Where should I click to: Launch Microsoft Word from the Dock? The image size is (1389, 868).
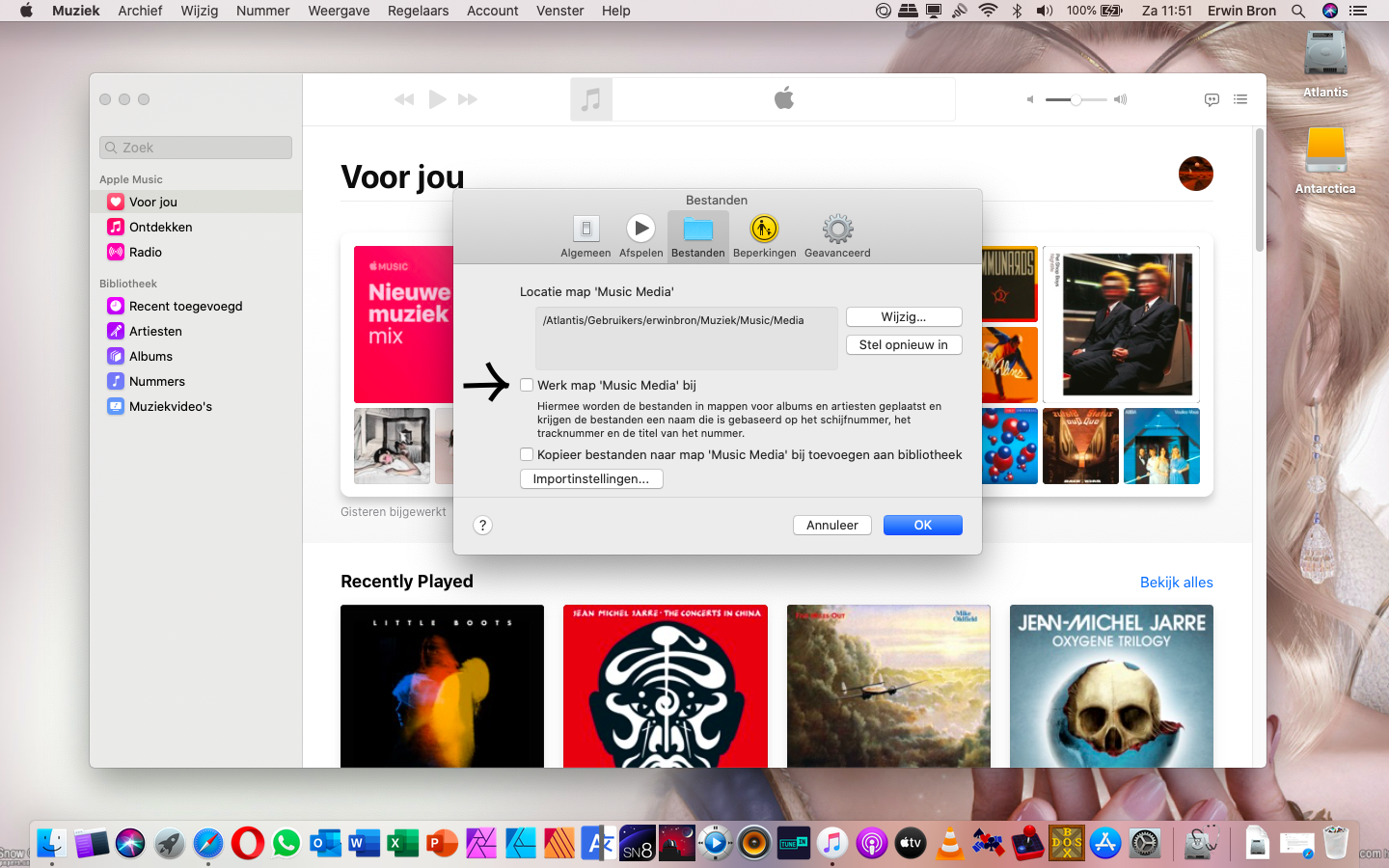pos(364,843)
